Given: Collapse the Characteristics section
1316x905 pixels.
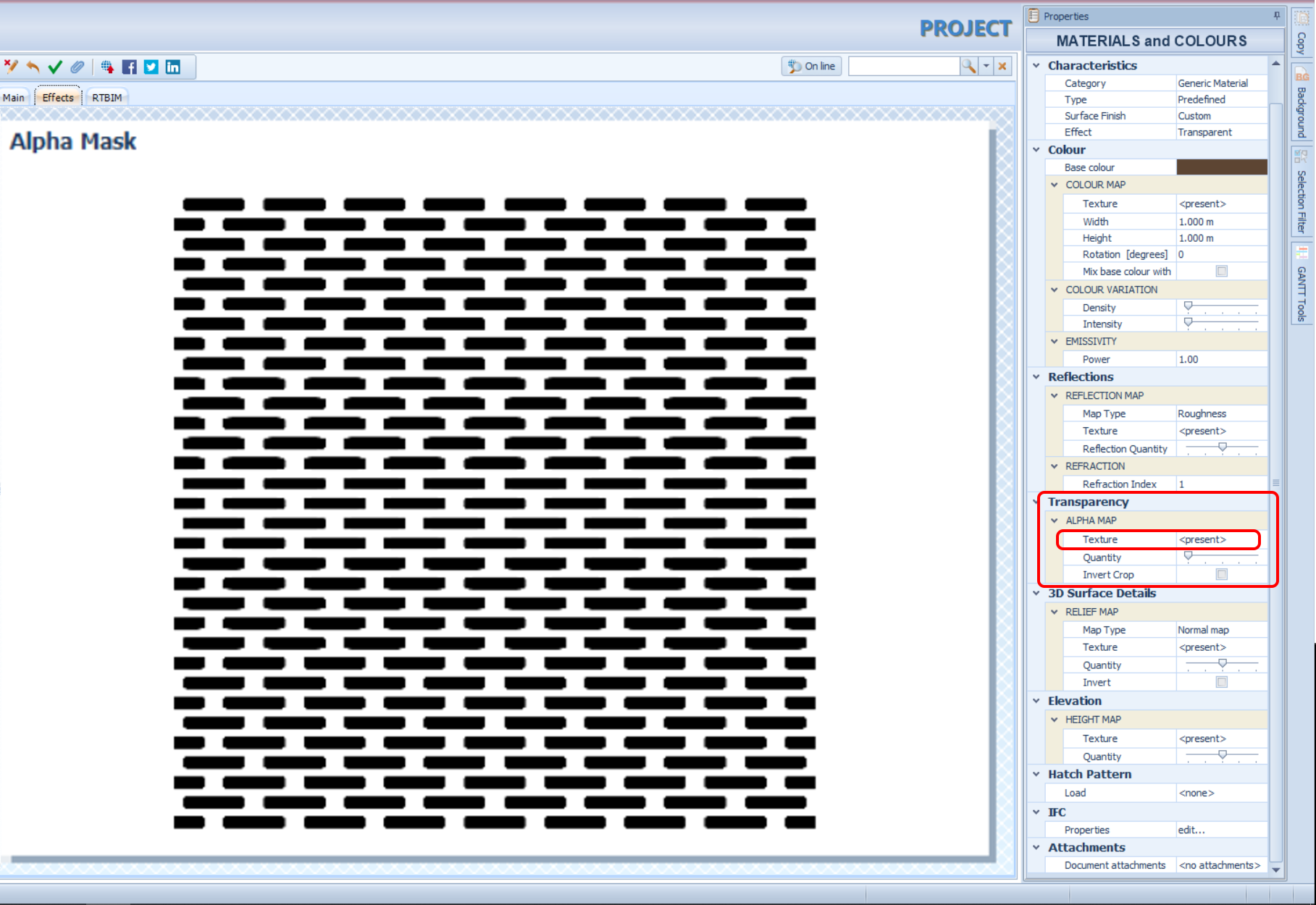Looking at the screenshot, I should (x=1036, y=65).
